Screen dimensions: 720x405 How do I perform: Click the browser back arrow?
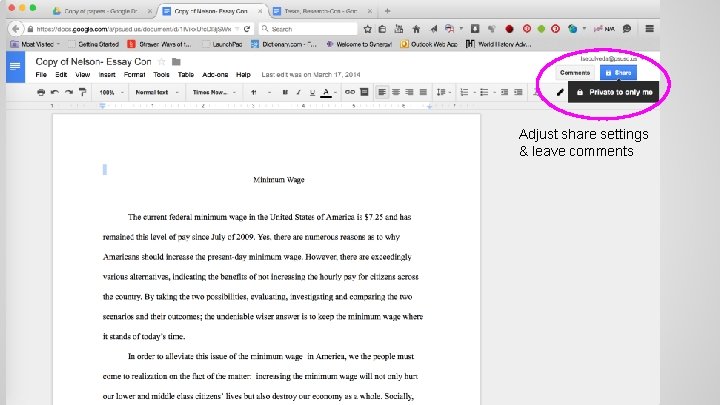pyautogui.click(x=16, y=29)
